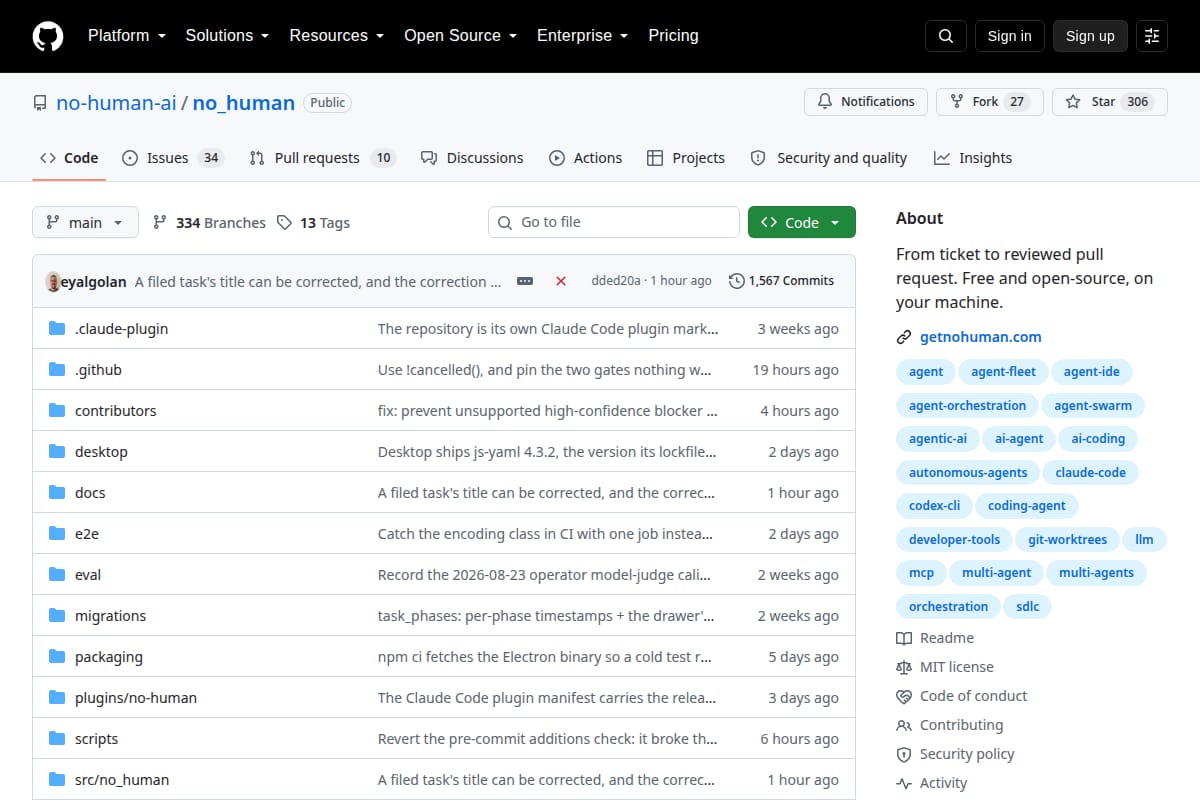
Task: Click the red failed-check X icon
Action: (x=561, y=281)
